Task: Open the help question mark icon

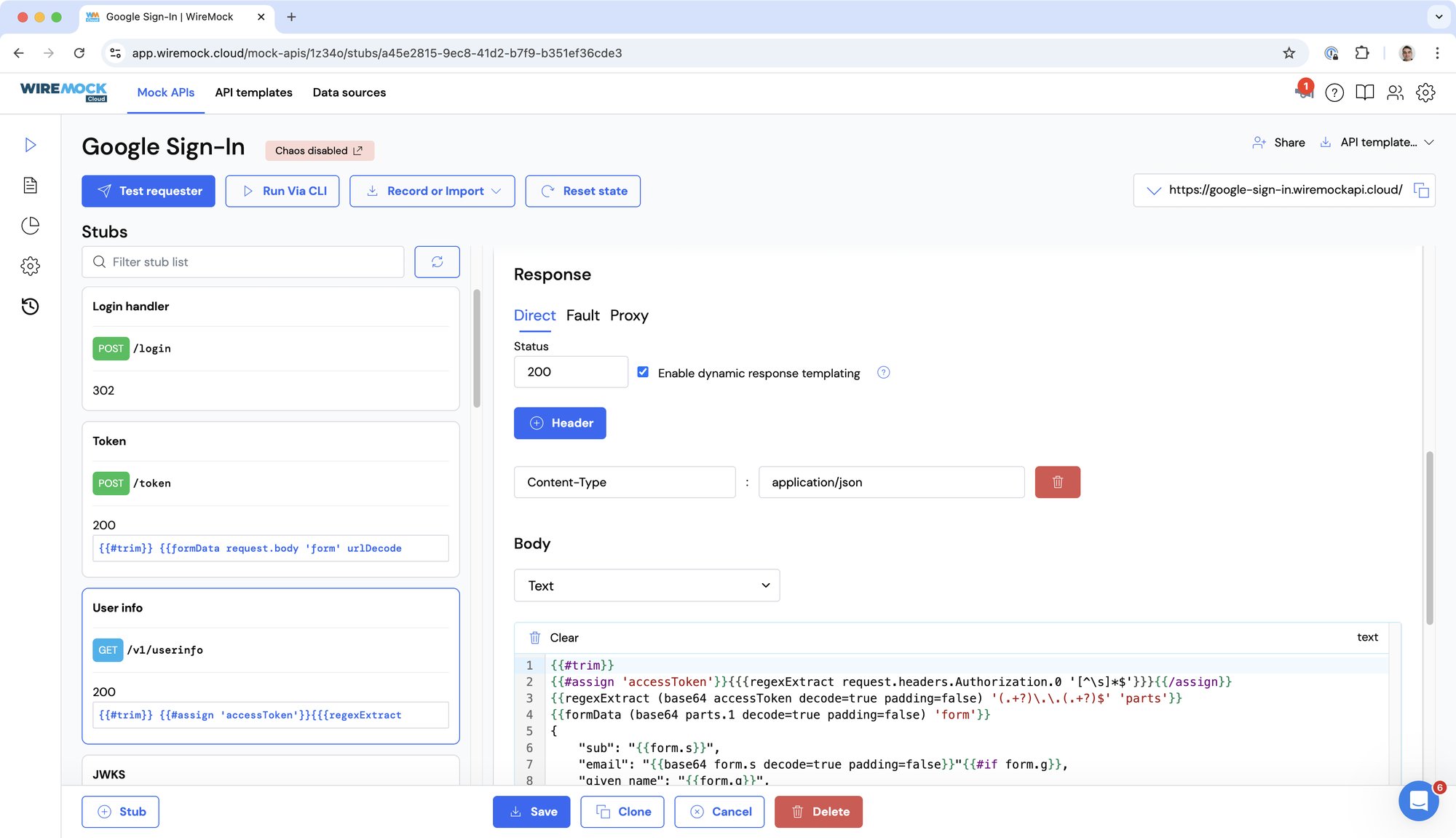Action: [1334, 92]
